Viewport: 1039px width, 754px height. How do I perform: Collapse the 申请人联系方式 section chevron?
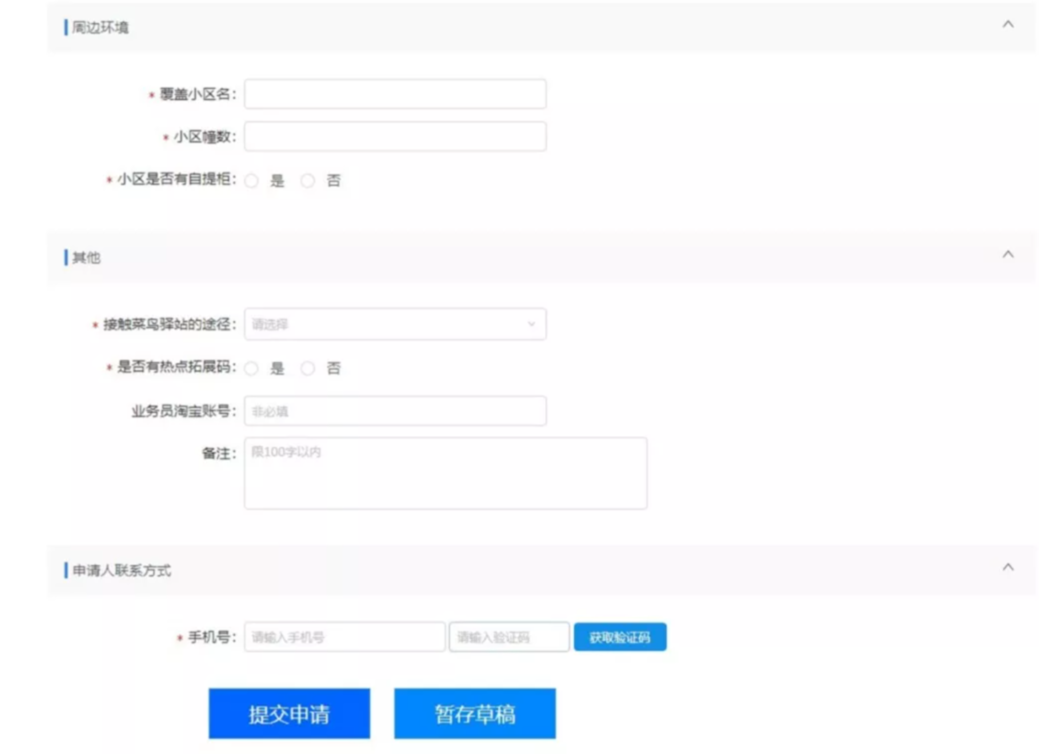[x=1007, y=568]
